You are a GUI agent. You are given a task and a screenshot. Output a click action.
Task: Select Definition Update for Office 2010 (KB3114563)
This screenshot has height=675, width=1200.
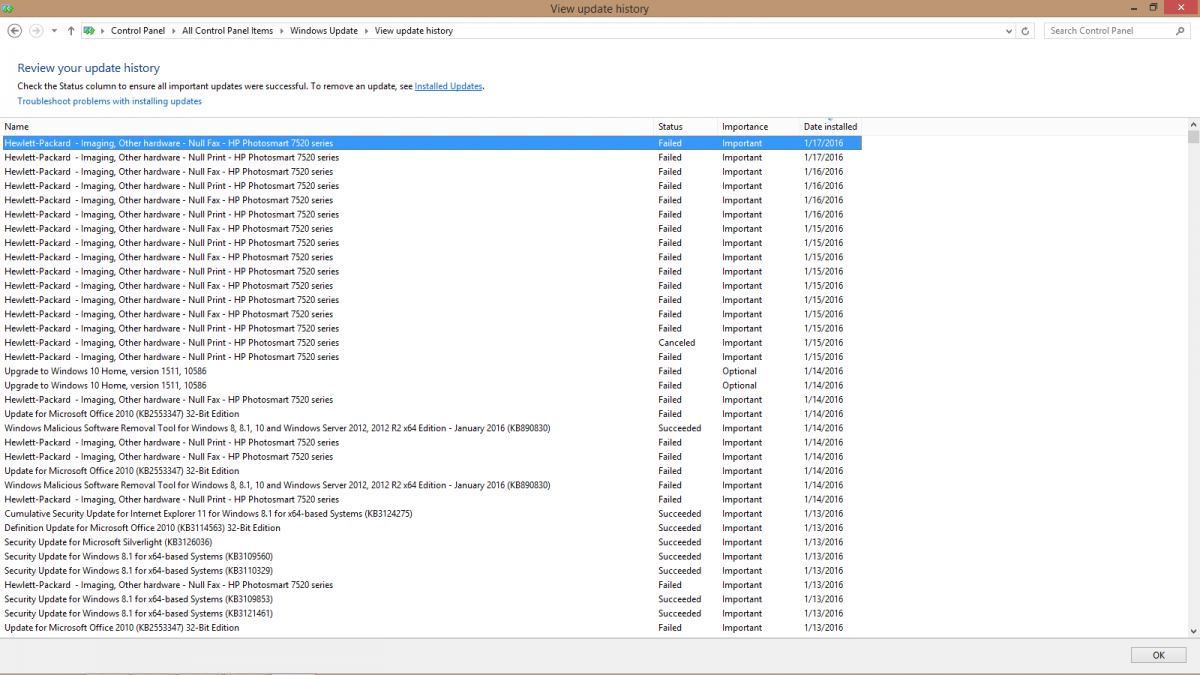point(431,528)
